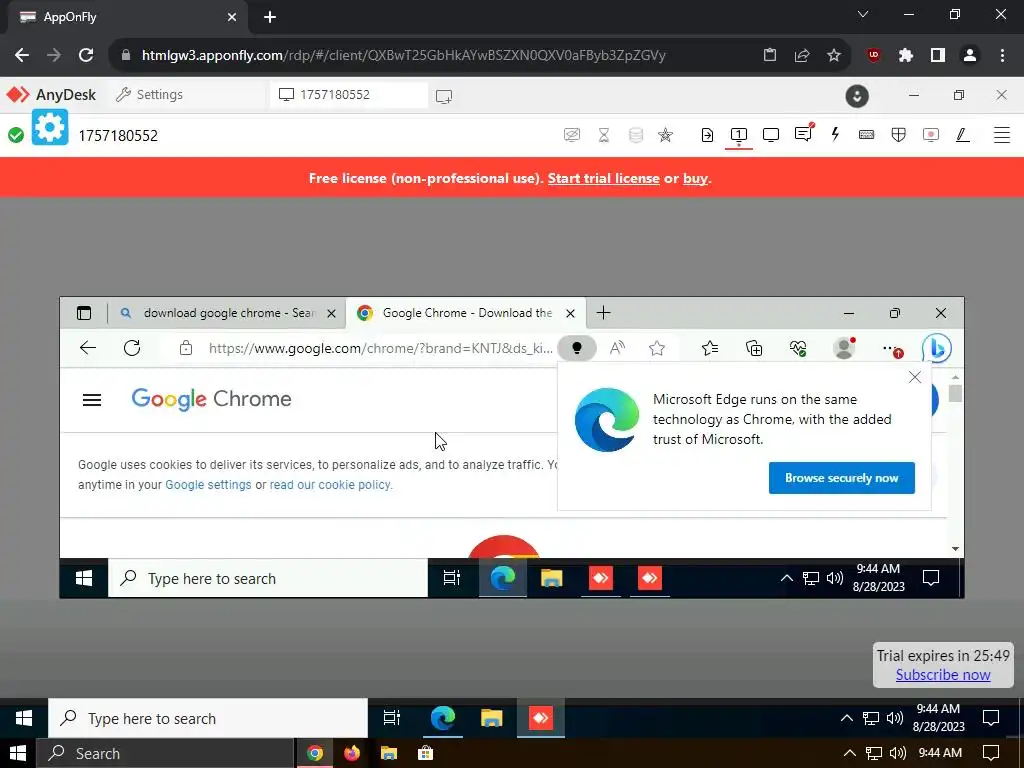Click read our cookie policy link
This screenshot has height=768, width=1024.
330,485
